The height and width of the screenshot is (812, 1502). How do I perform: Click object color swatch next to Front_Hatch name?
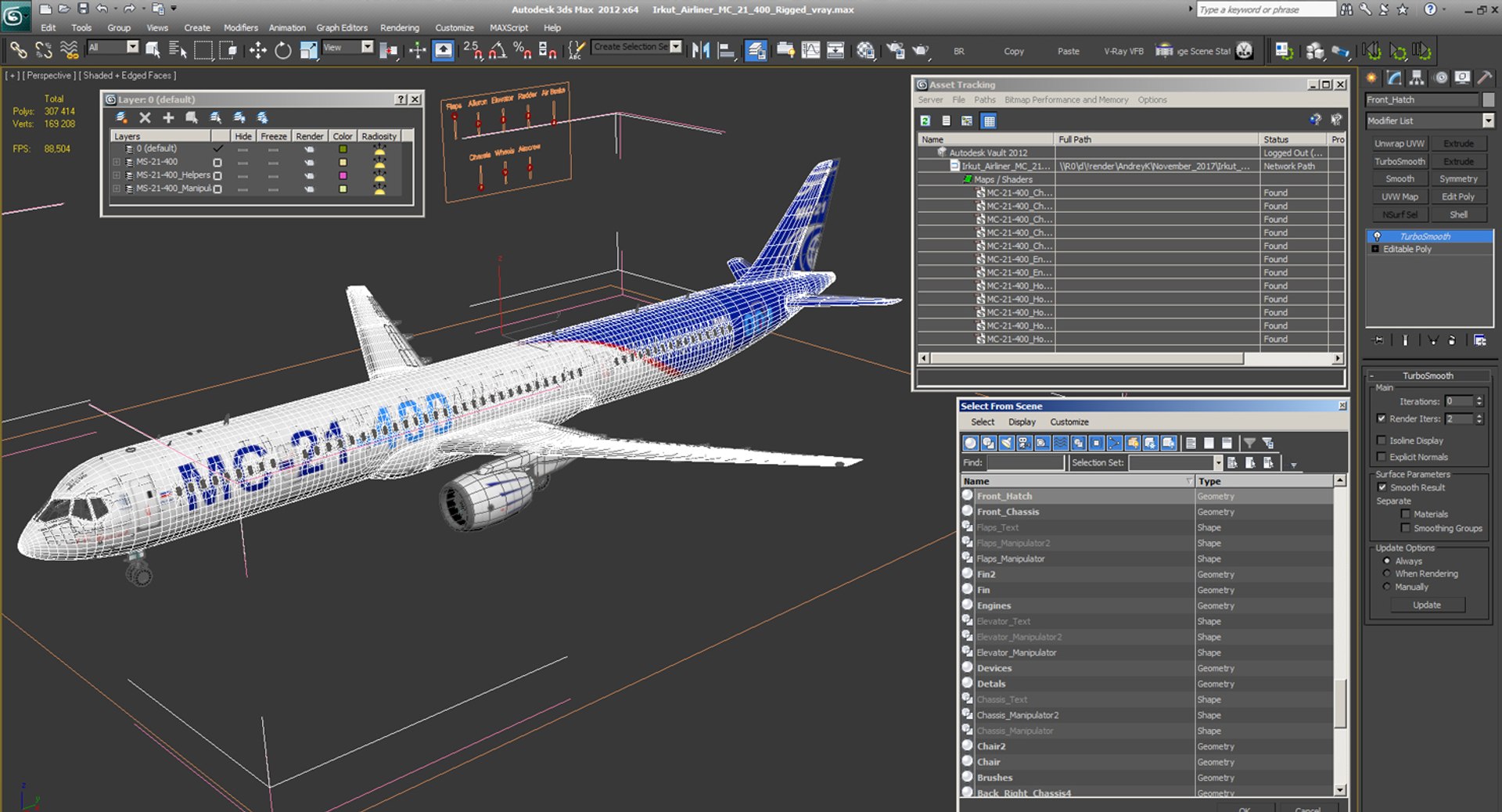[1488, 100]
